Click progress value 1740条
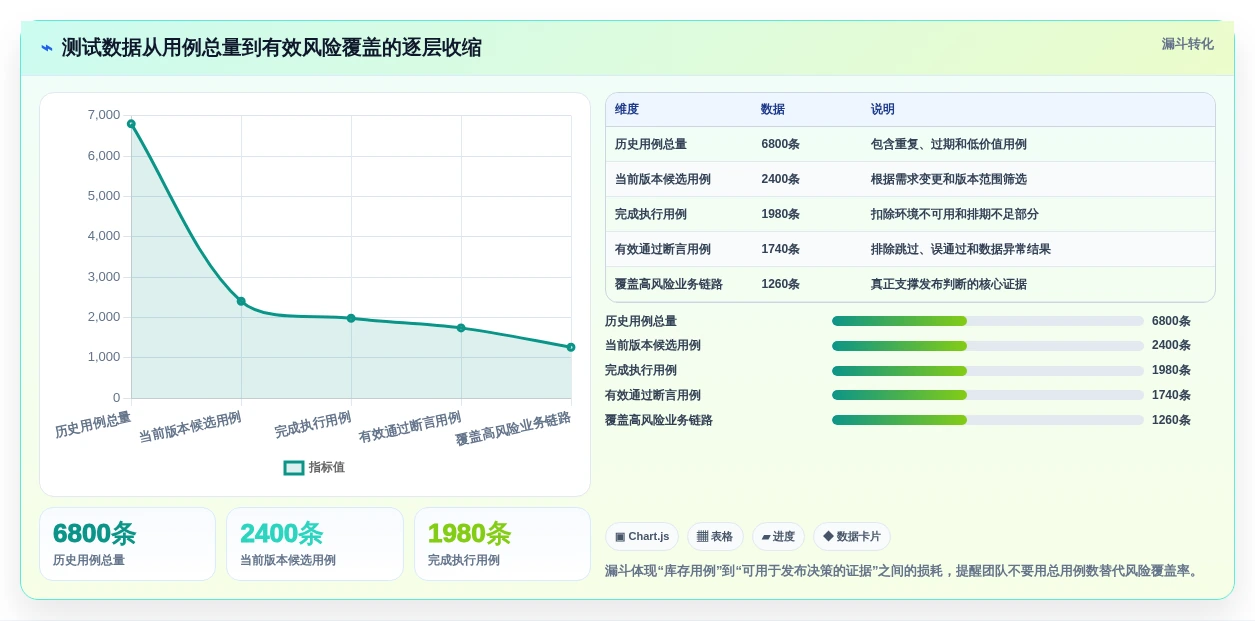 coord(1171,395)
